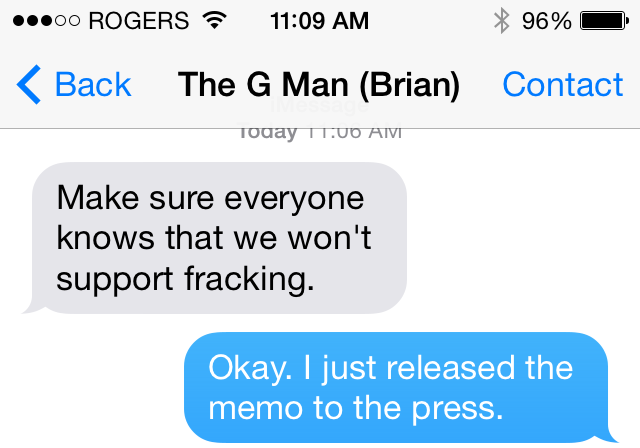This screenshot has height=448, width=640.
Task: Tap the cellular signal strength dots
Action: 46,21
